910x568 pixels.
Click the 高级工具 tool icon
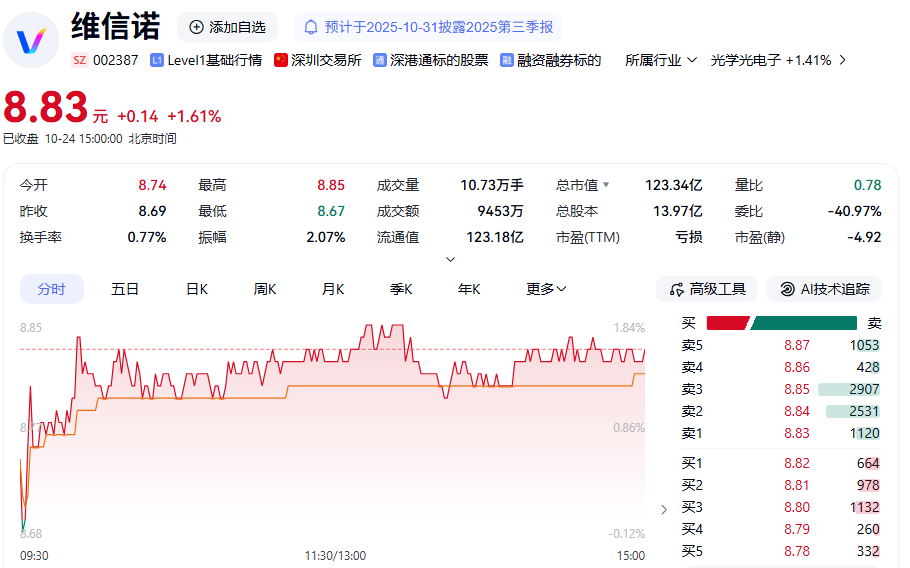coord(676,289)
